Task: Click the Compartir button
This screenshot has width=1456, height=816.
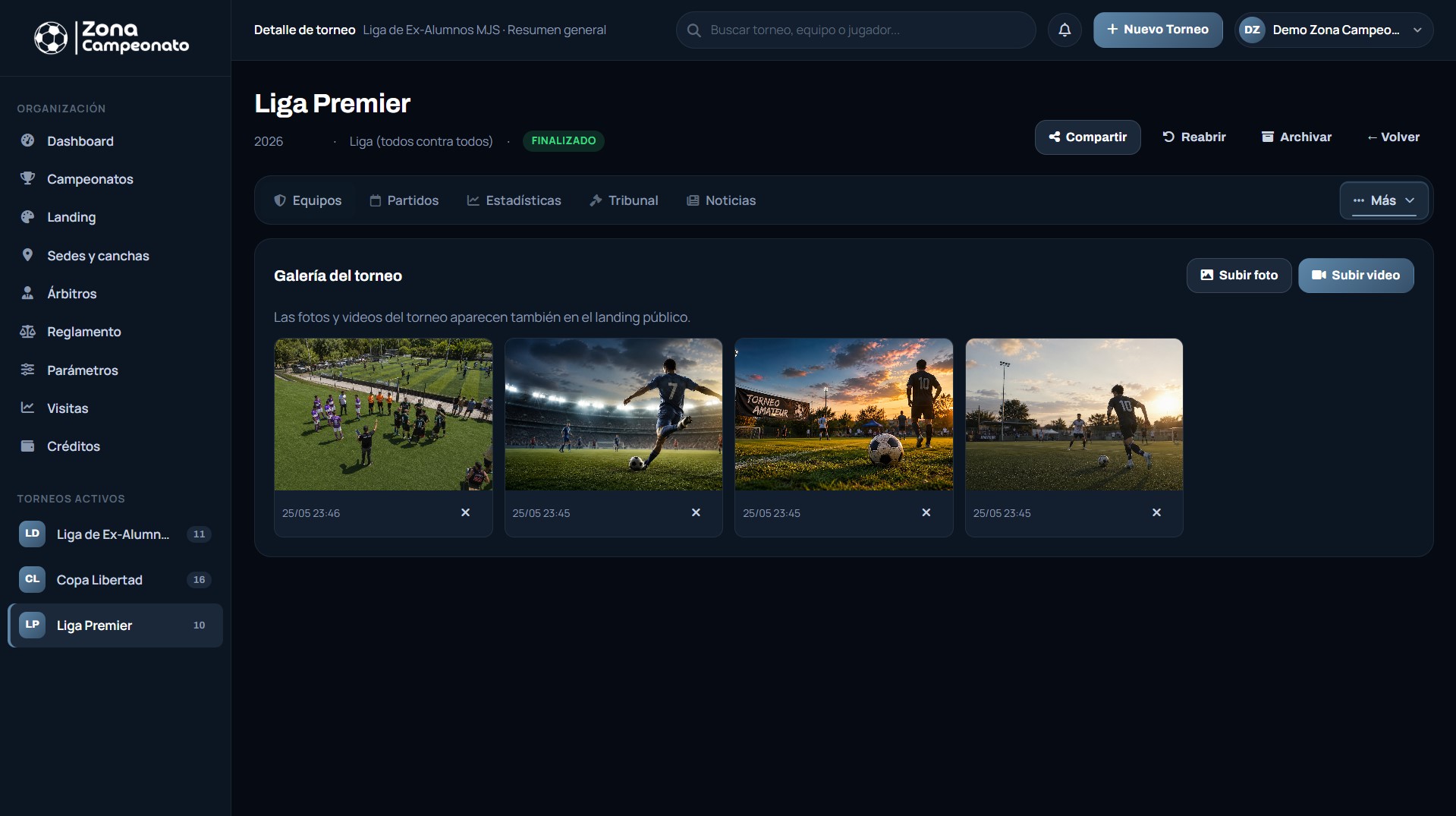Action: pos(1087,137)
